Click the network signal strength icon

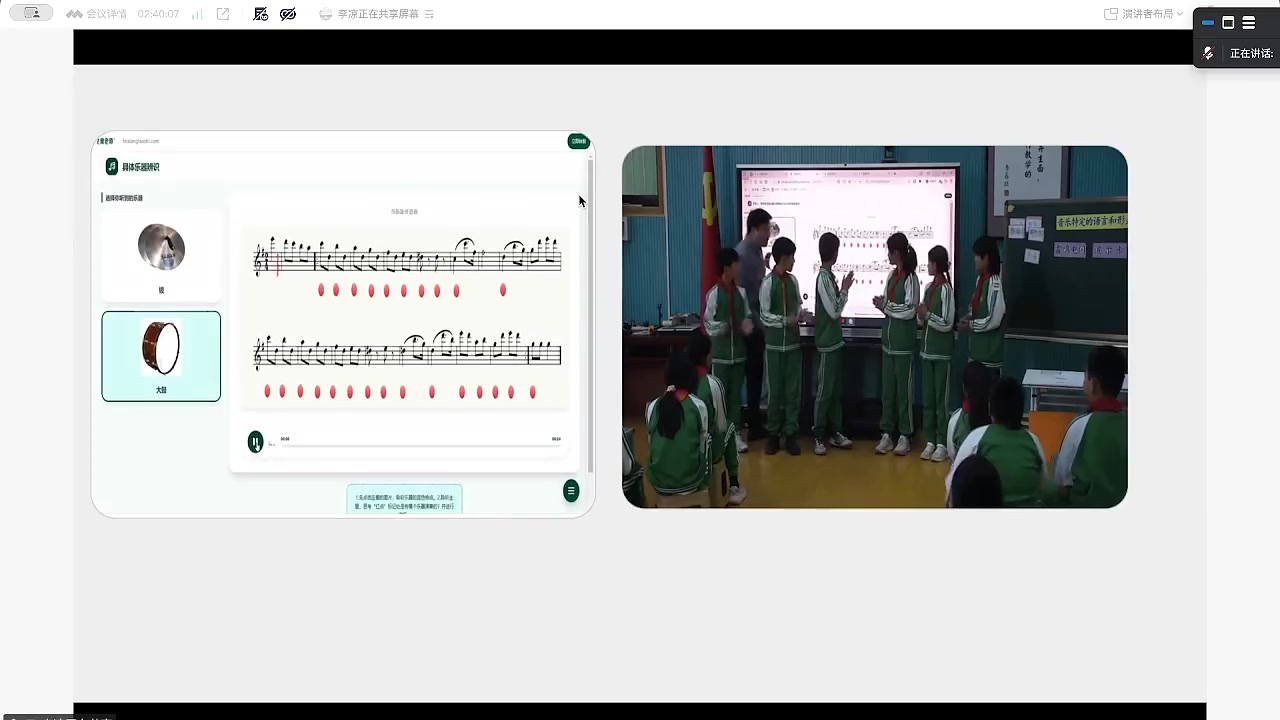click(197, 14)
